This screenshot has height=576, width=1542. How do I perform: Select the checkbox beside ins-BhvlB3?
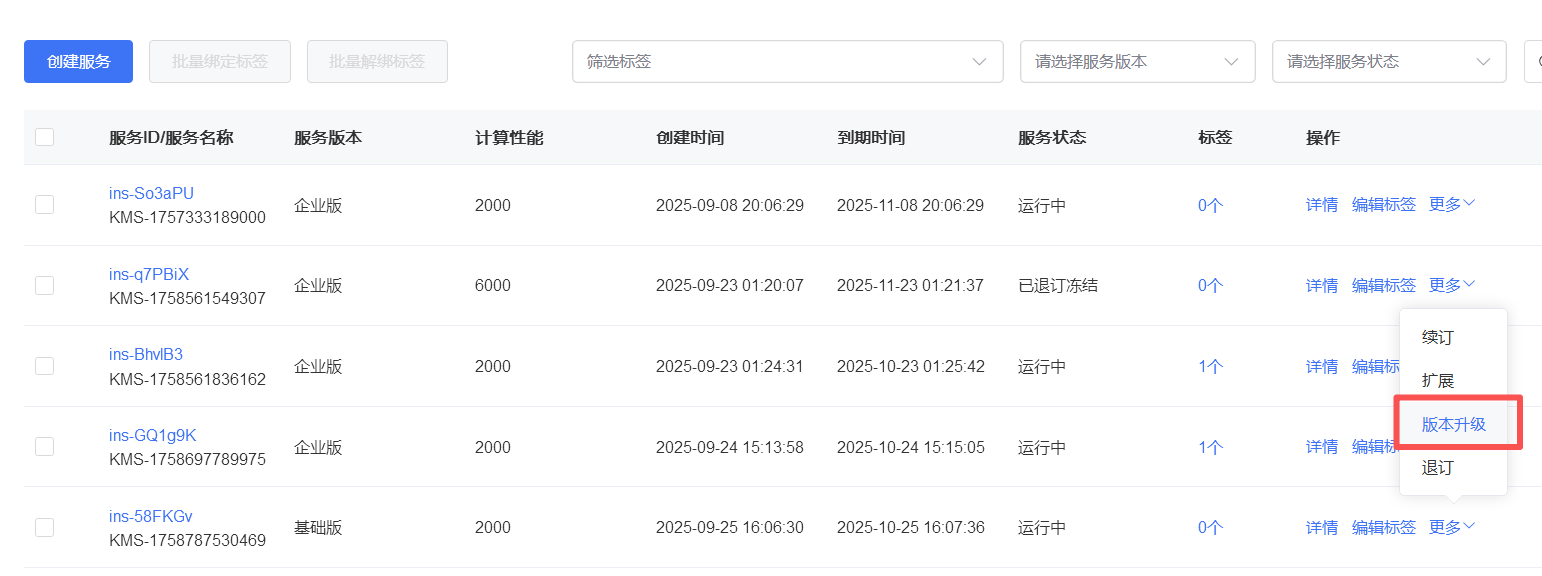click(44, 366)
